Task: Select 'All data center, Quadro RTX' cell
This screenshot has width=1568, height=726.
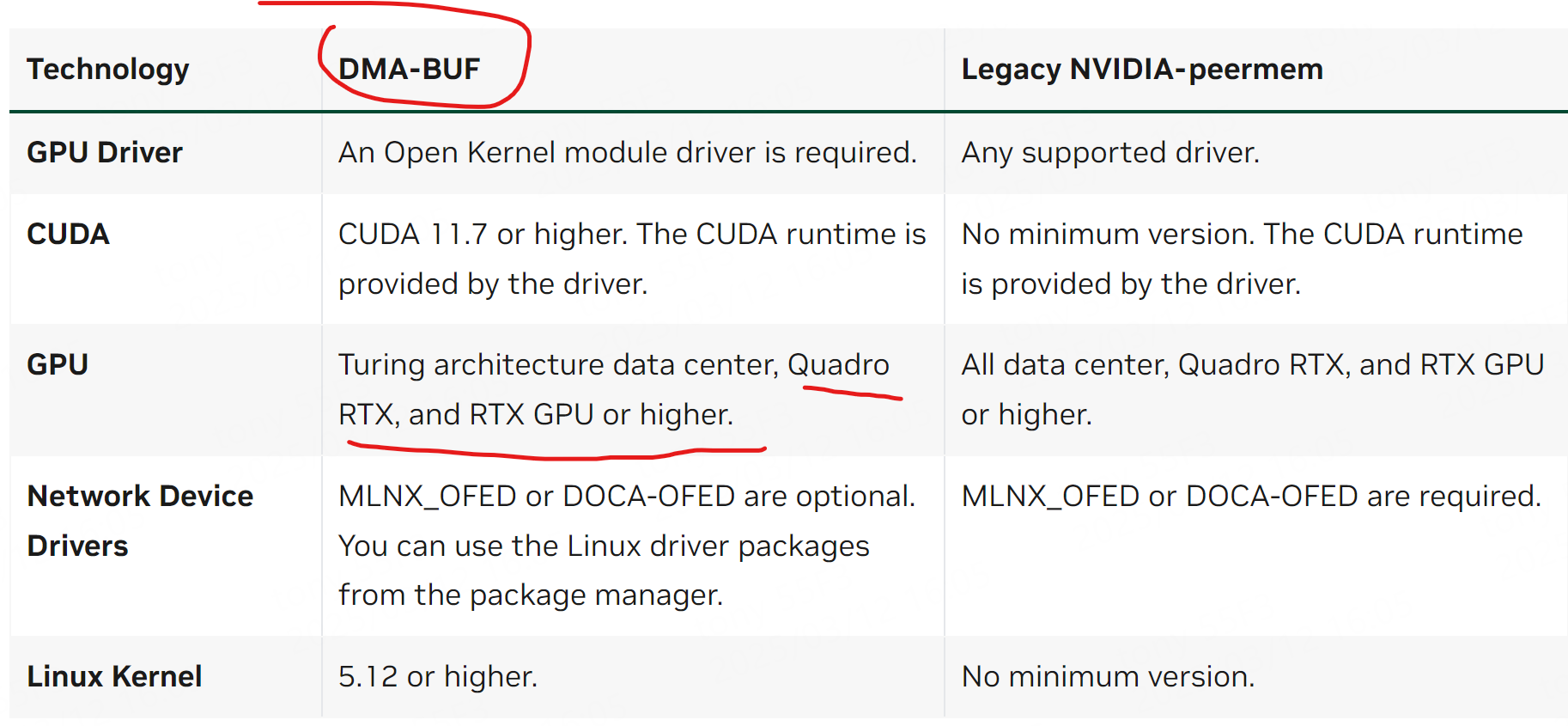Action: pos(1152,365)
